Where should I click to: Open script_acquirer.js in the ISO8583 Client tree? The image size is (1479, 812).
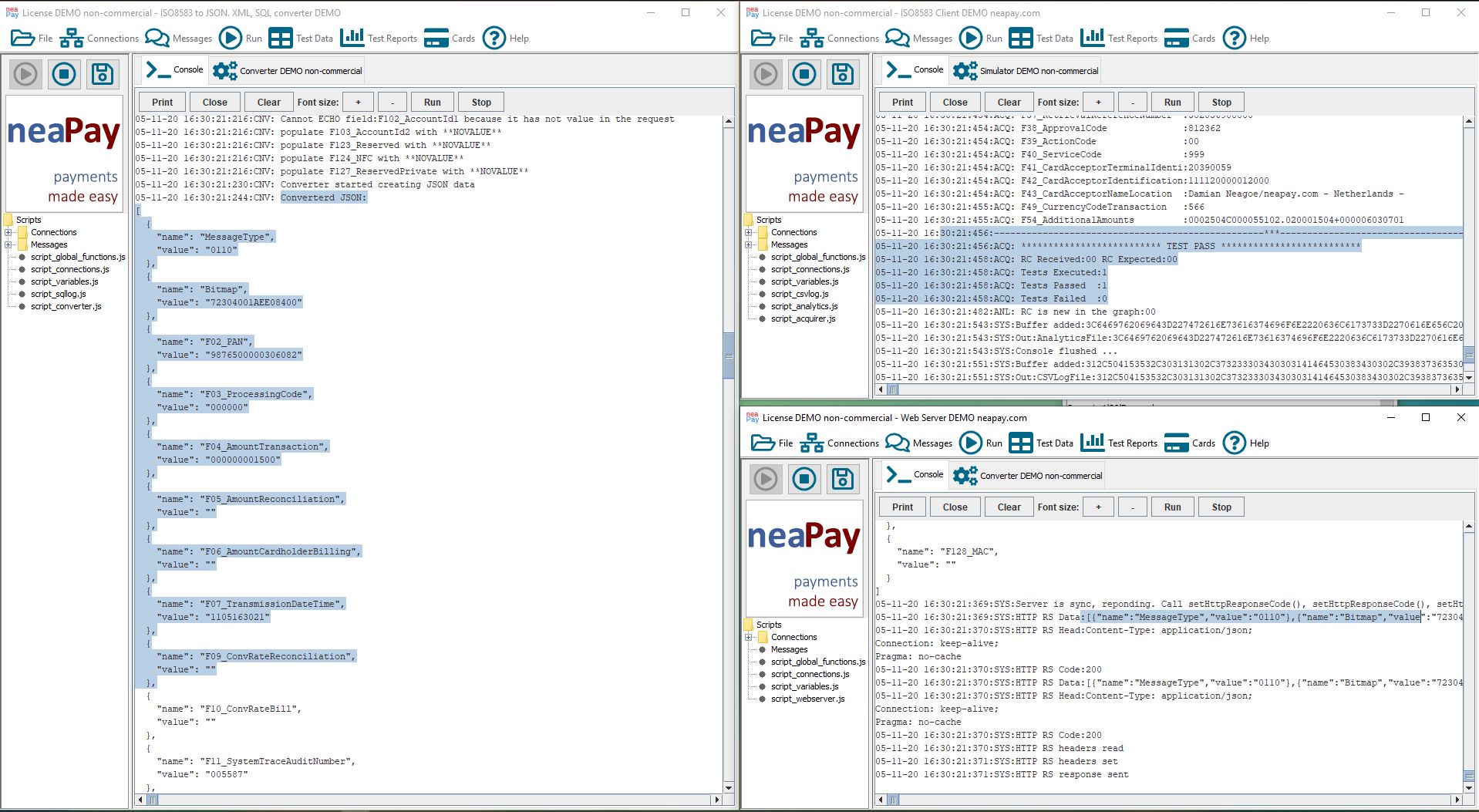(804, 318)
